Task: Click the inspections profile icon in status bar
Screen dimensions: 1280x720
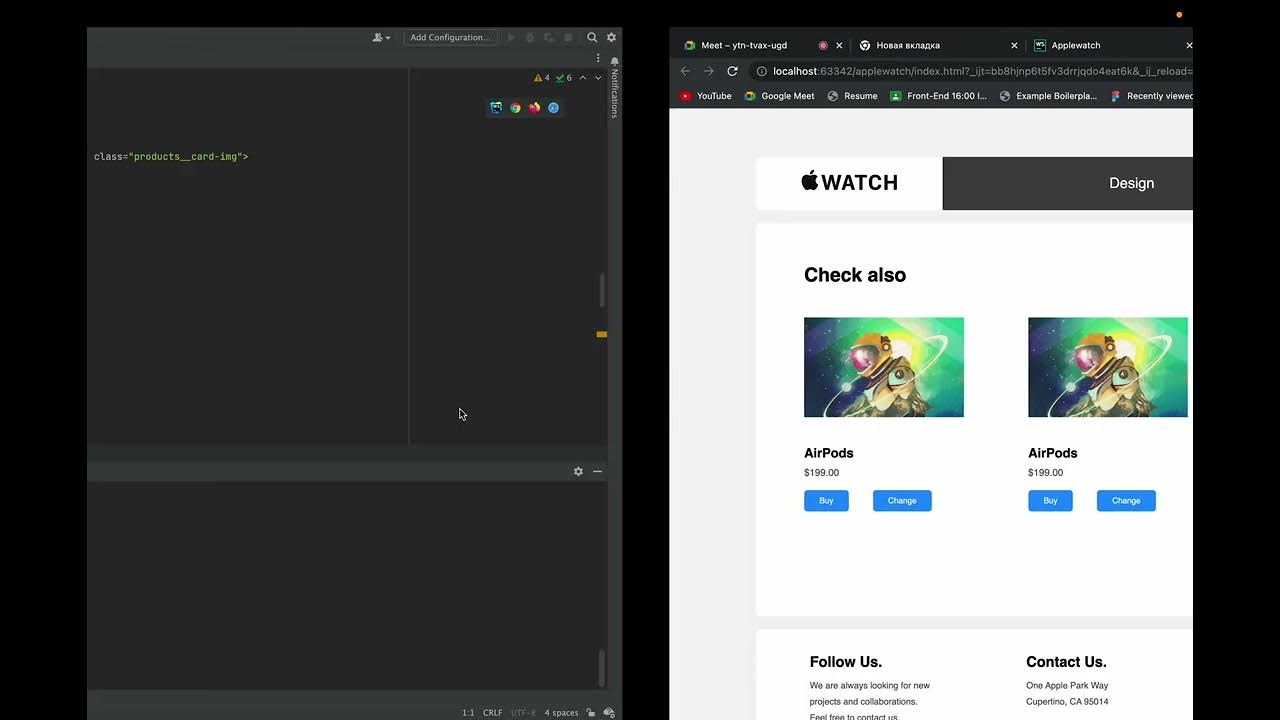Action: (609, 713)
